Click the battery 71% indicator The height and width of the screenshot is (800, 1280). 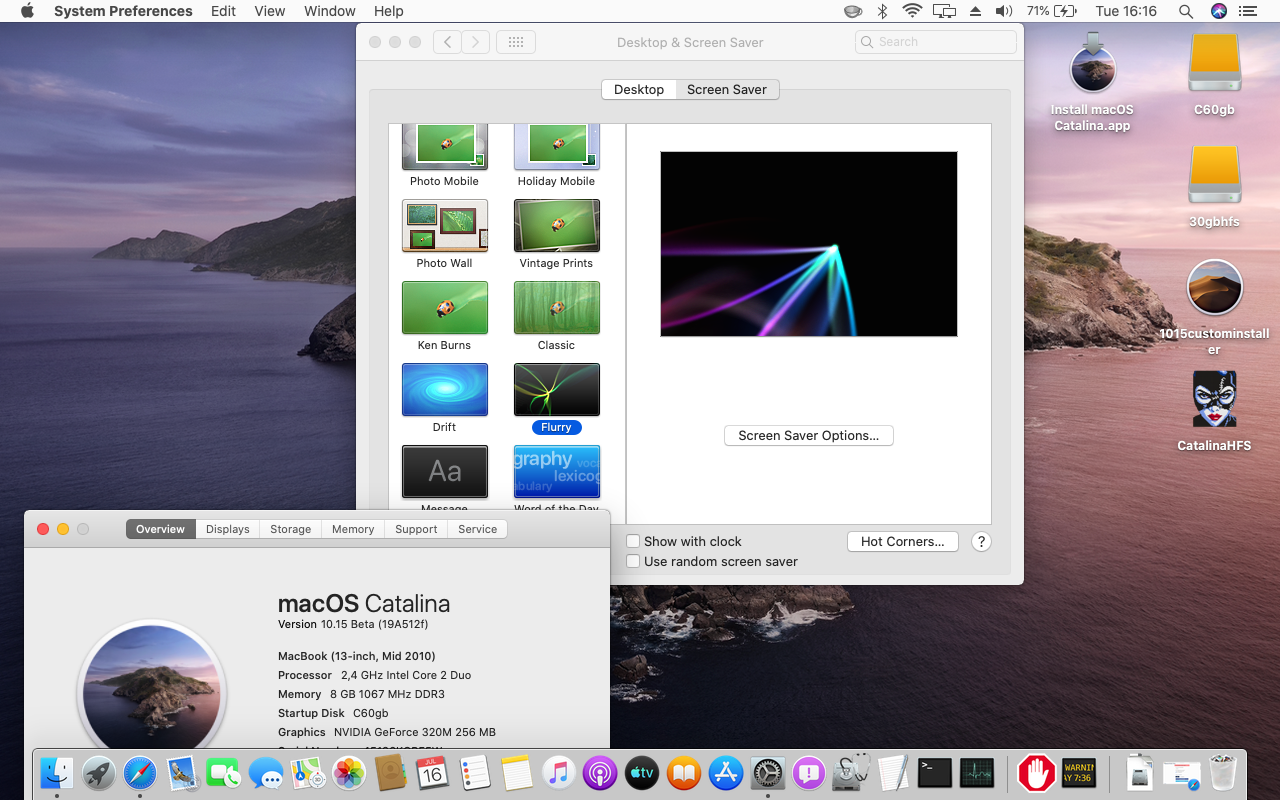click(x=1051, y=11)
